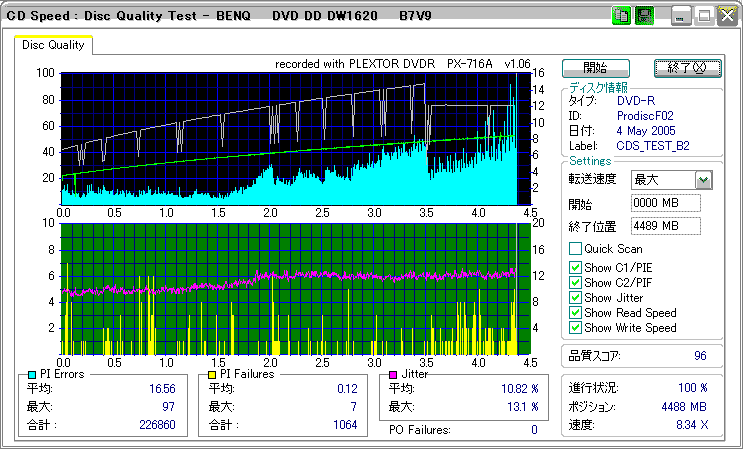
Task: Click the copy-to-clipboard icon in title bar
Action: [x=621, y=16]
